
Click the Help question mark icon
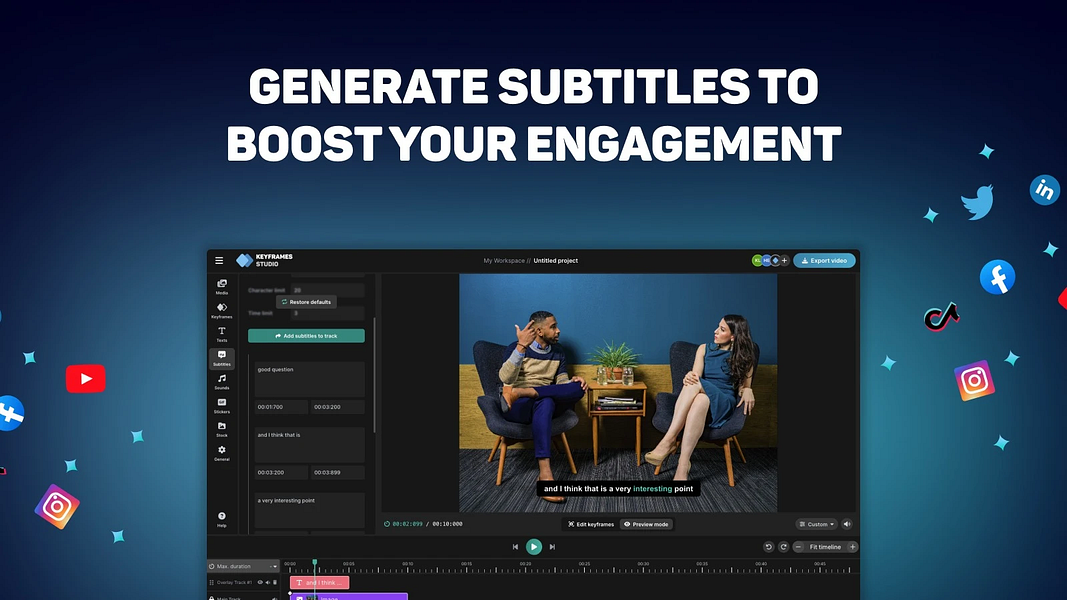point(222,519)
